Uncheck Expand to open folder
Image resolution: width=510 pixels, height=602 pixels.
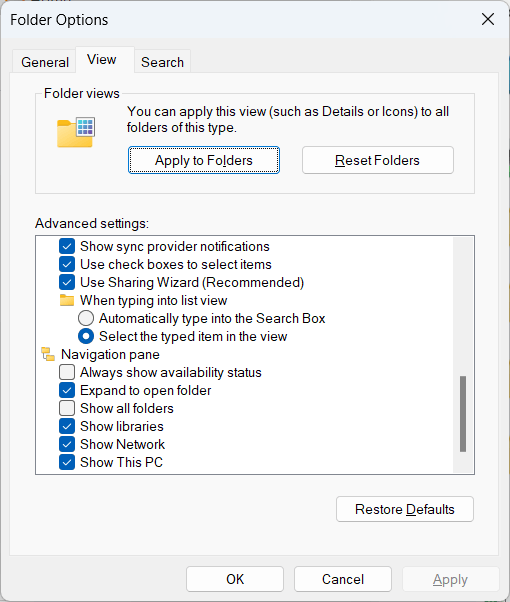coord(67,390)
